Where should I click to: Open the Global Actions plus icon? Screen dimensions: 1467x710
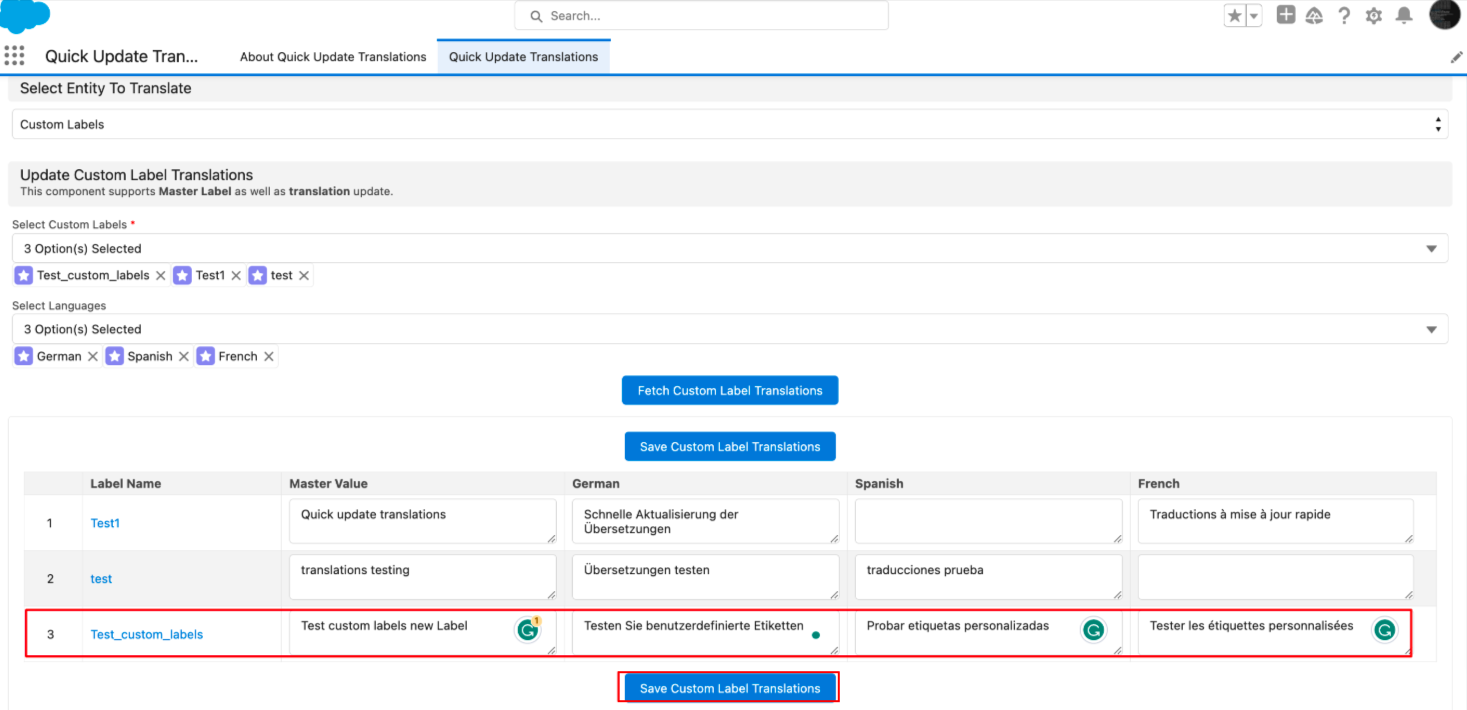tap(1286, 15)
